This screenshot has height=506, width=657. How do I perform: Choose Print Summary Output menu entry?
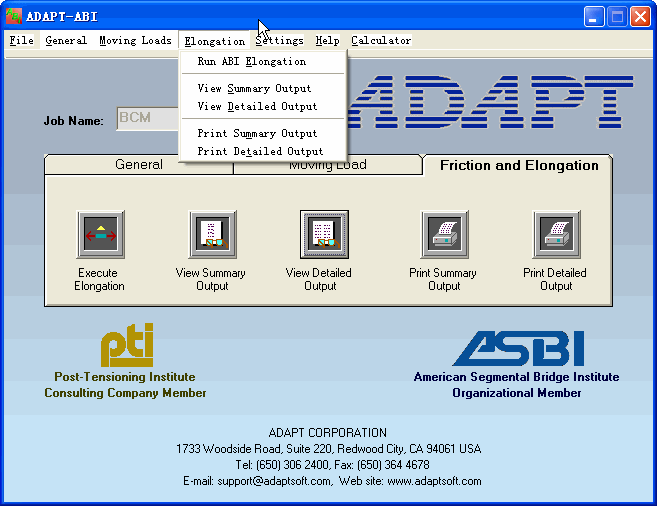(263, 133)
